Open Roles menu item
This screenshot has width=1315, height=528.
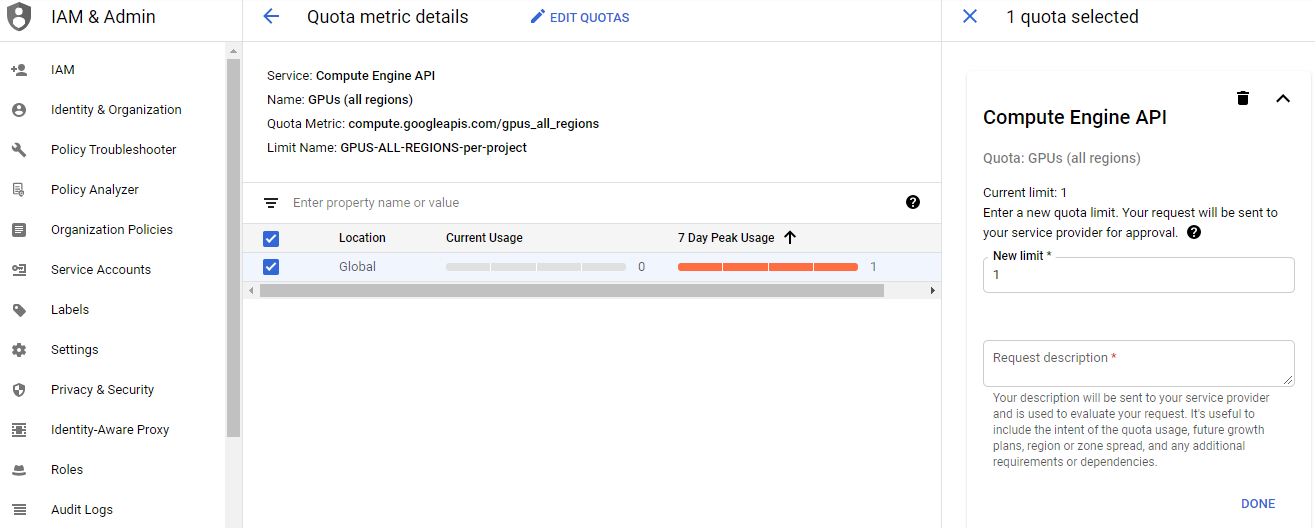pos(67,470)
